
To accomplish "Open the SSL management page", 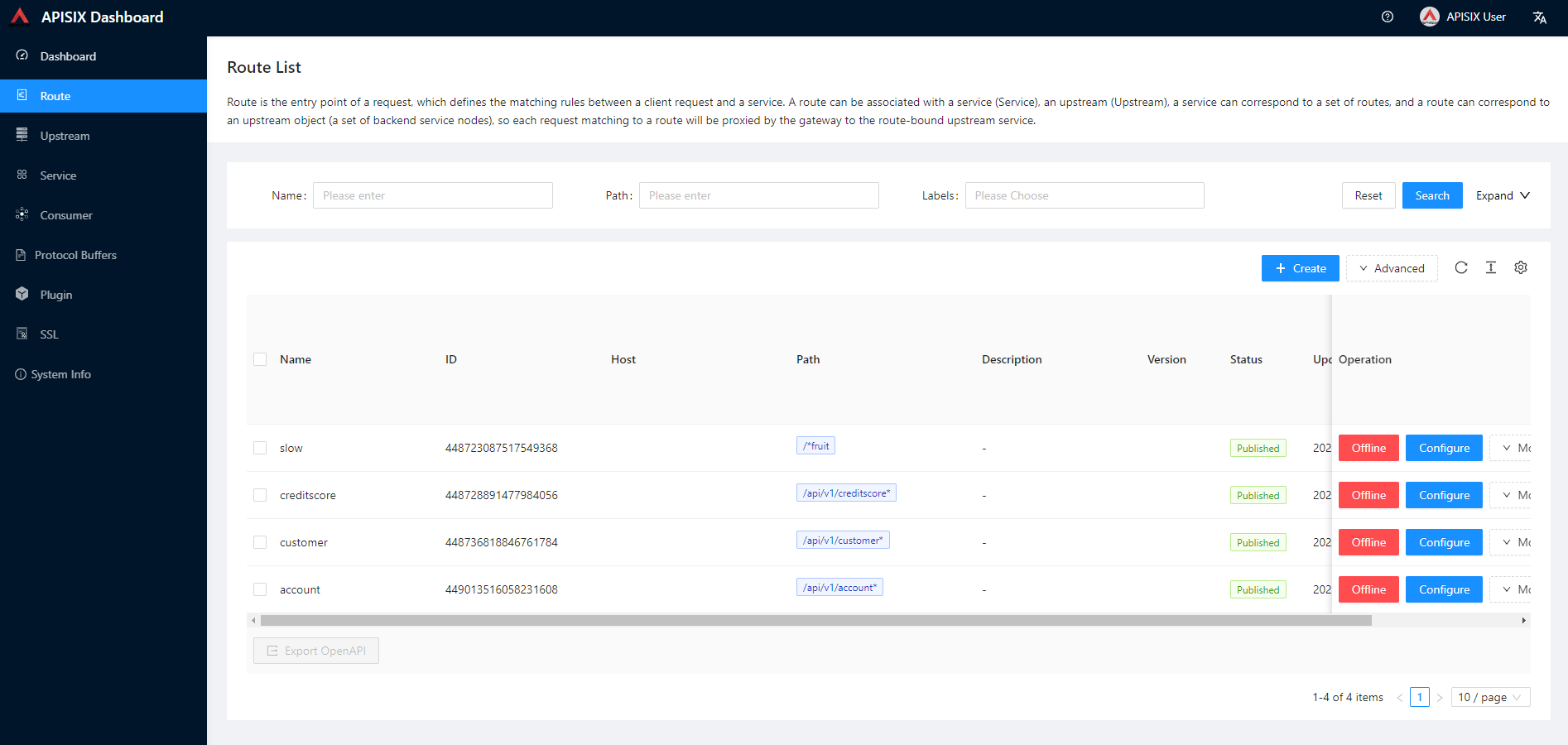I will [47, 334].
